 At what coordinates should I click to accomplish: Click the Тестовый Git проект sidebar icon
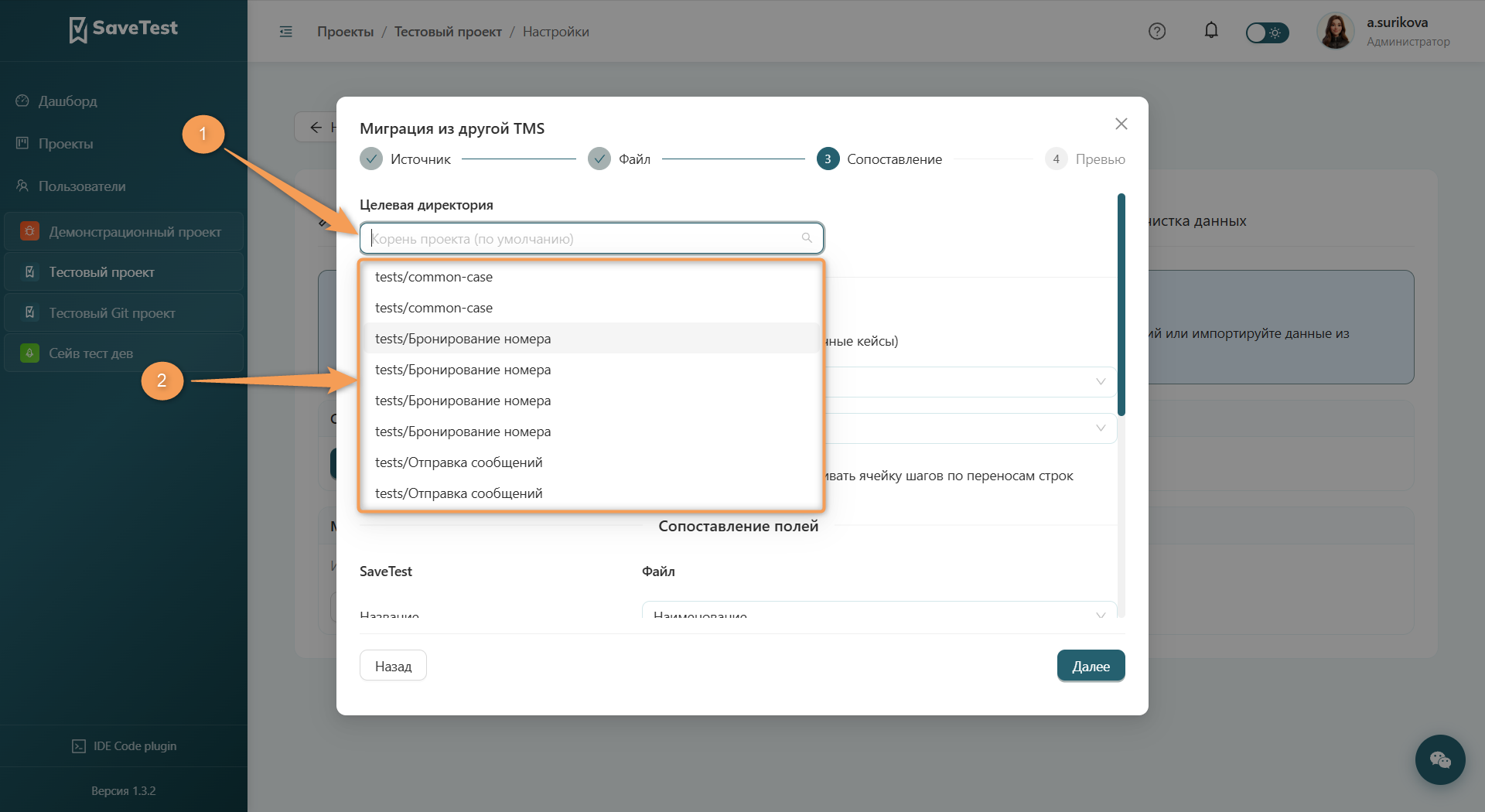[29, 312]
